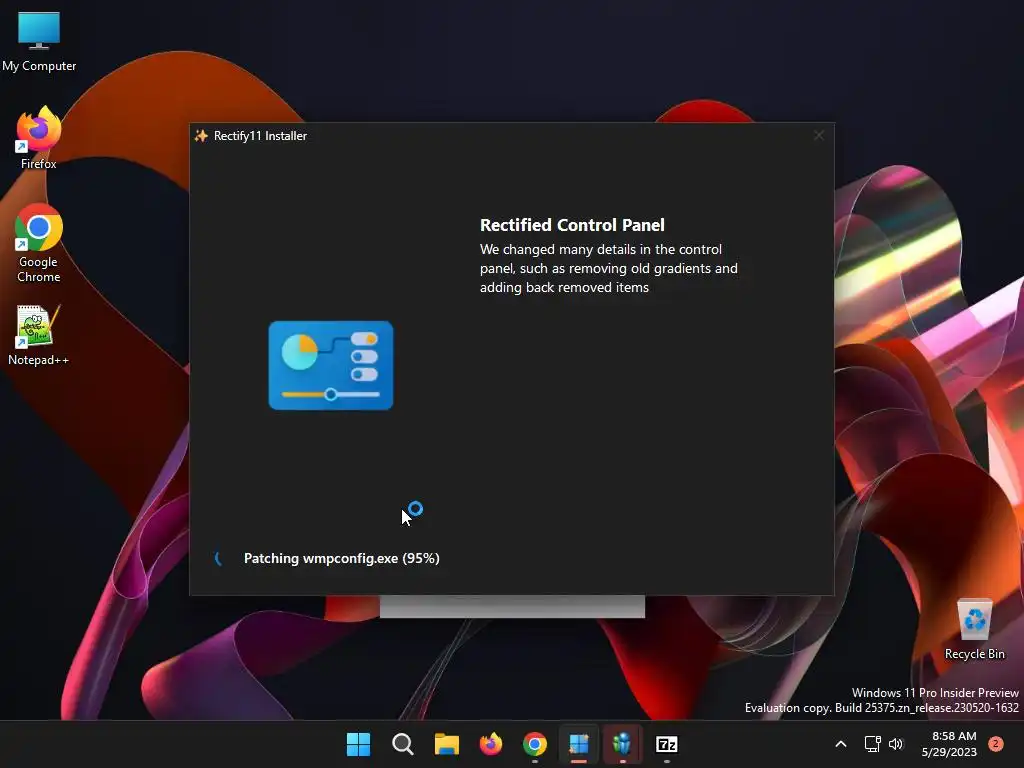Viewport: 1024px width, 768px height.
Task: Open File Explorer from the taskbar
Action: coord(447,744)
